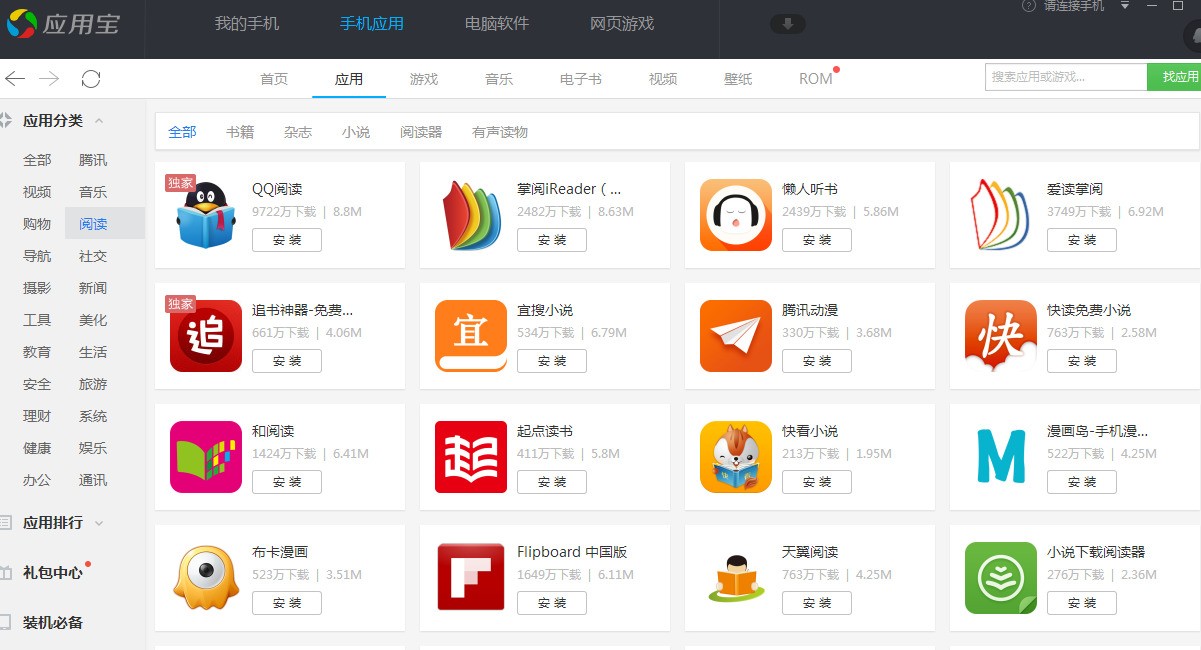Switch to 手机应用 tab
Image resolution: width=1201 pixels, height=650 pixels.
point(372,23)
